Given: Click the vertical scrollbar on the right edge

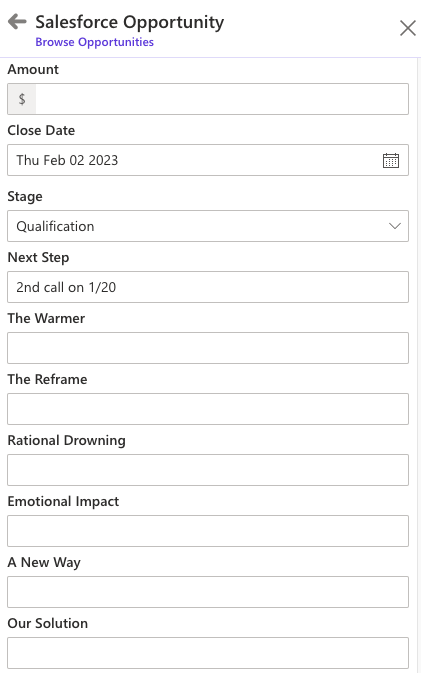Looking at the screenshot, I should pos(419,365).
